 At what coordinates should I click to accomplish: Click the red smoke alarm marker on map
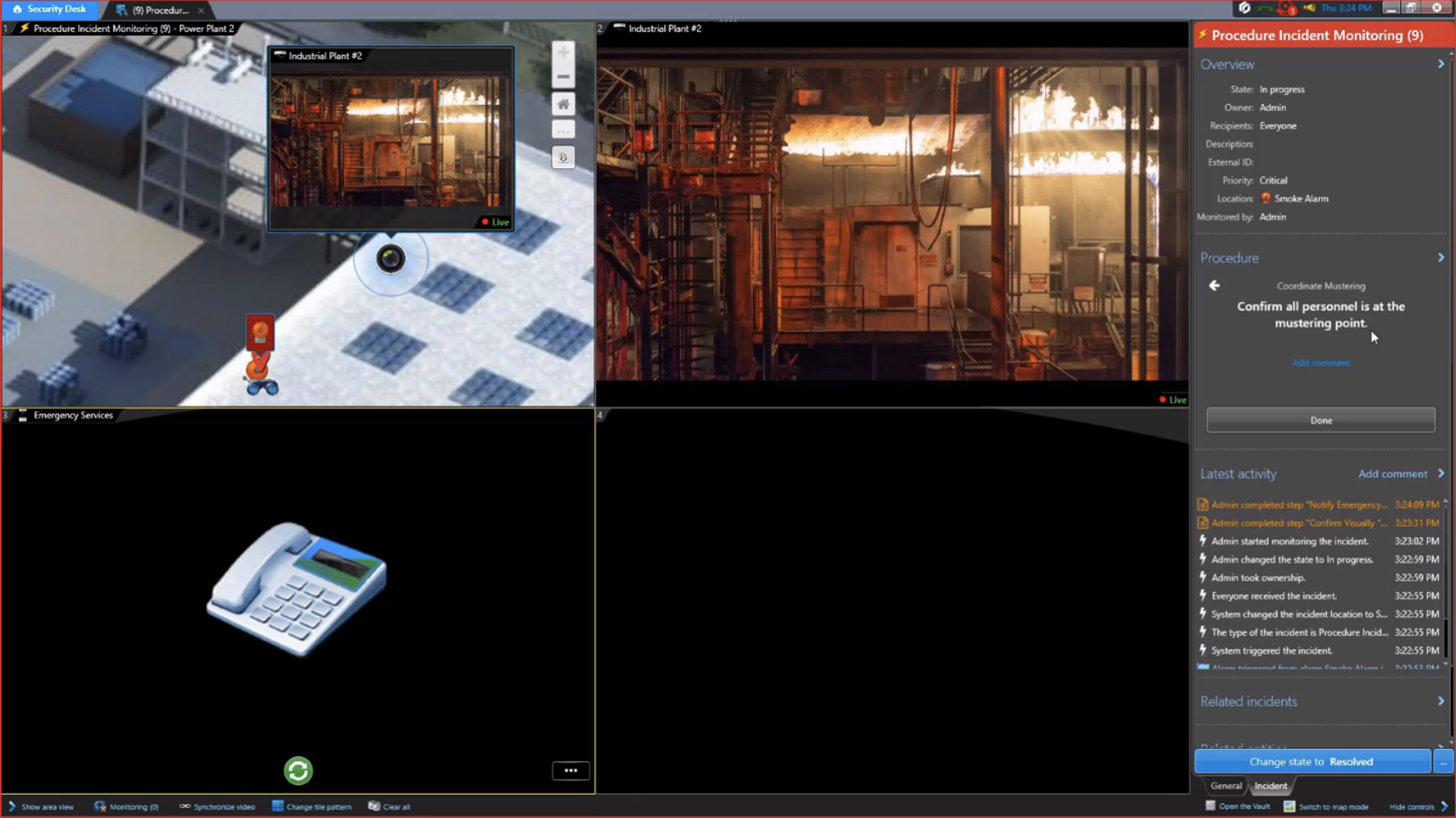pyautogui.click(x=260, y=333)
